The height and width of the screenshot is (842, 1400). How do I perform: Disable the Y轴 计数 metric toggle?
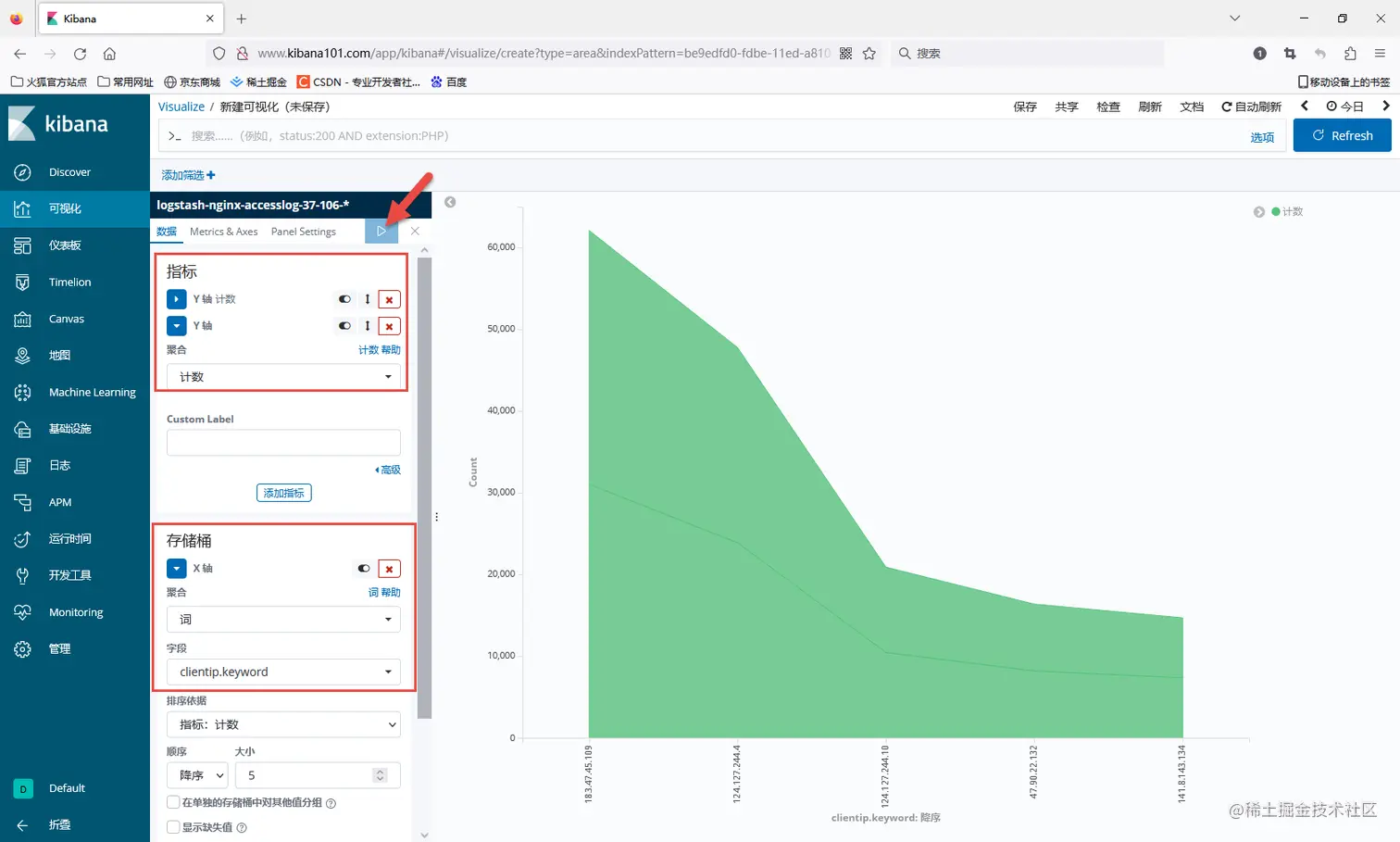[x=344, y=299]
